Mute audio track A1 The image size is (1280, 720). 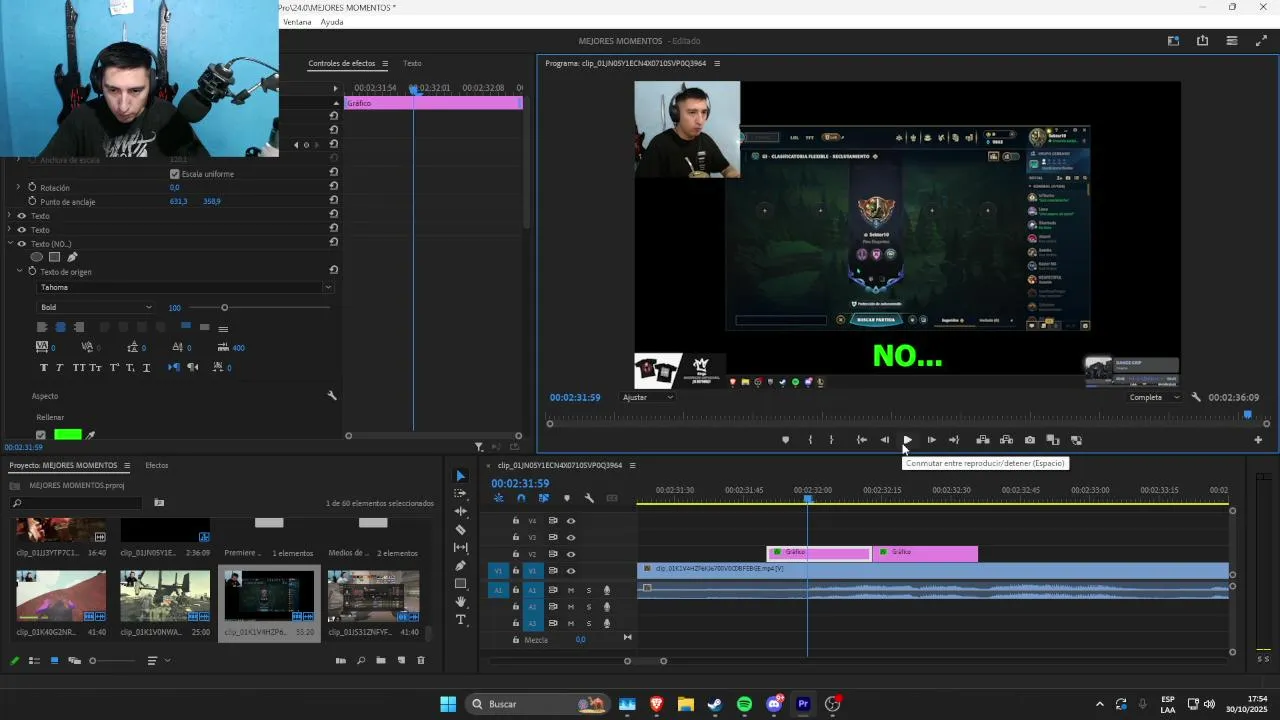tap(571, 590)
